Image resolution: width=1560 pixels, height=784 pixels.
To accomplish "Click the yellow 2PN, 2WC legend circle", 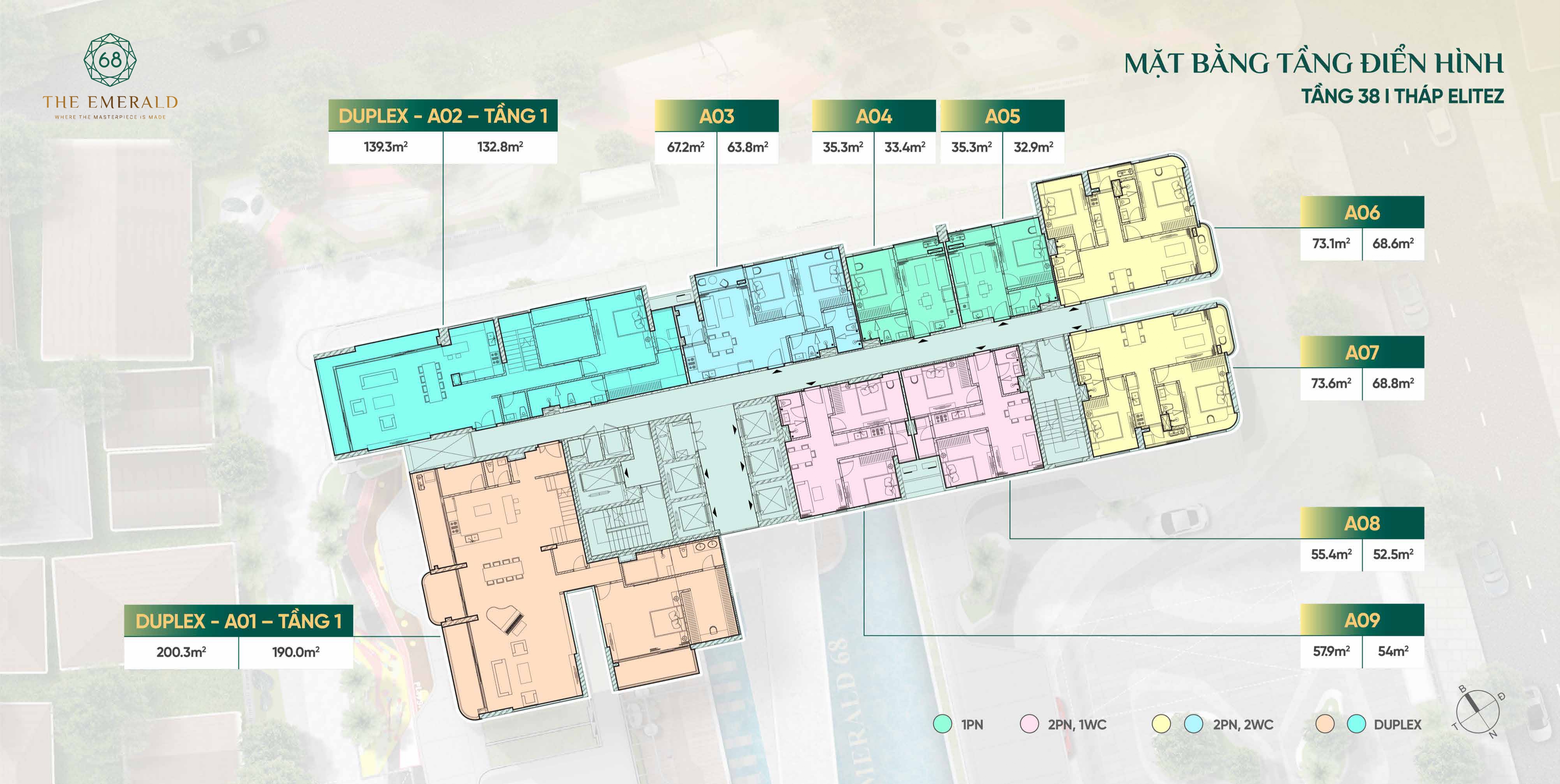I will pos(1161,725).
